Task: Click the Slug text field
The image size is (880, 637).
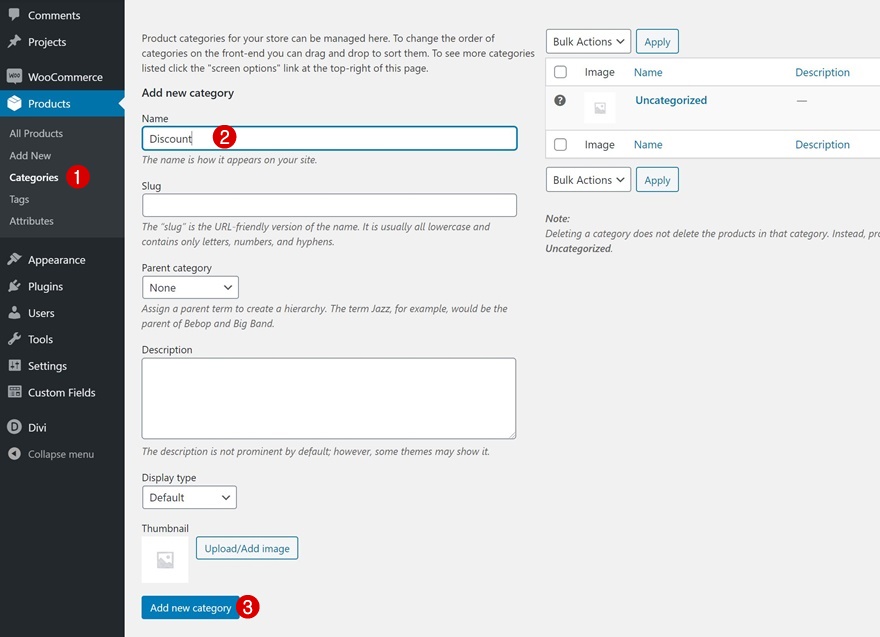Action: pos(329,205)
